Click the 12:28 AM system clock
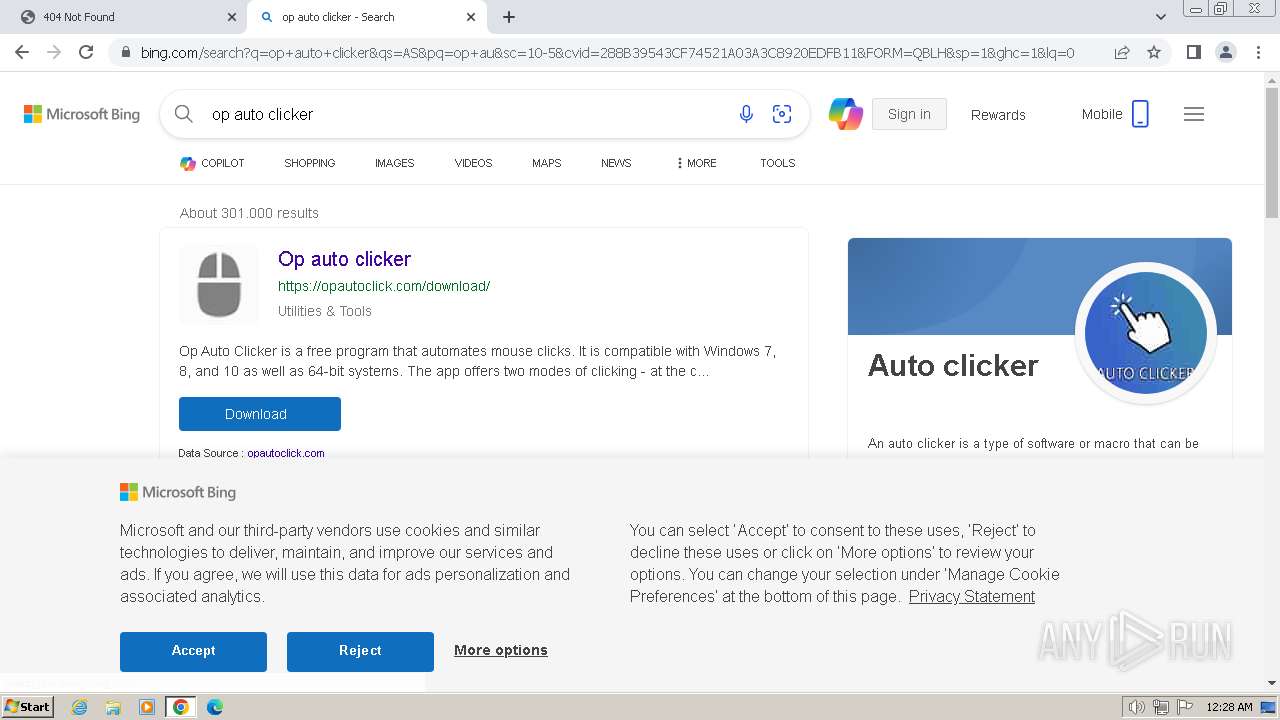This screenshot has width=1280, height=720. (1229, 707)
